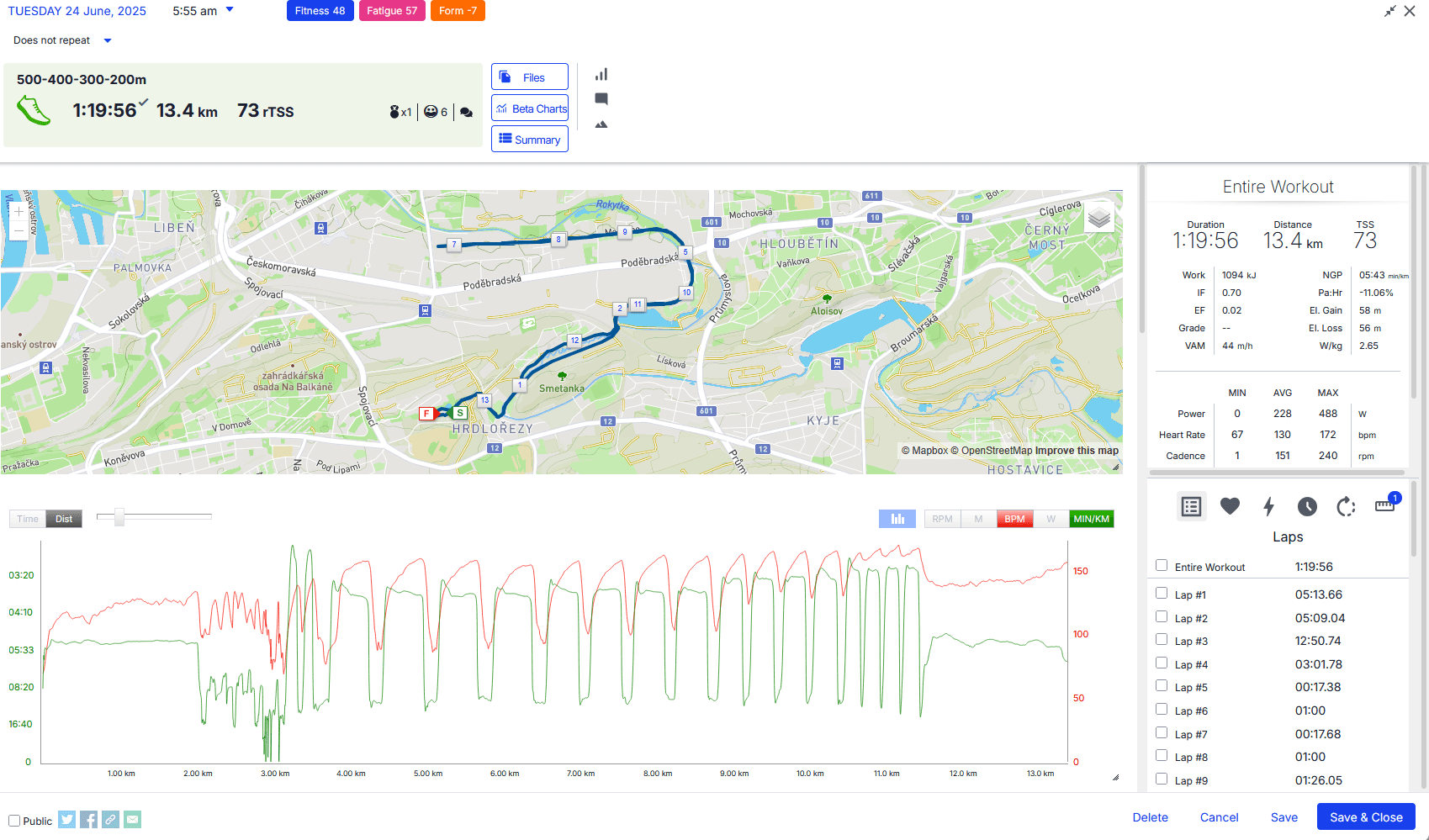The height and width of the screenshot is (840, 1429).
Task: Open the Summary view
Action: tap(530, 139)
